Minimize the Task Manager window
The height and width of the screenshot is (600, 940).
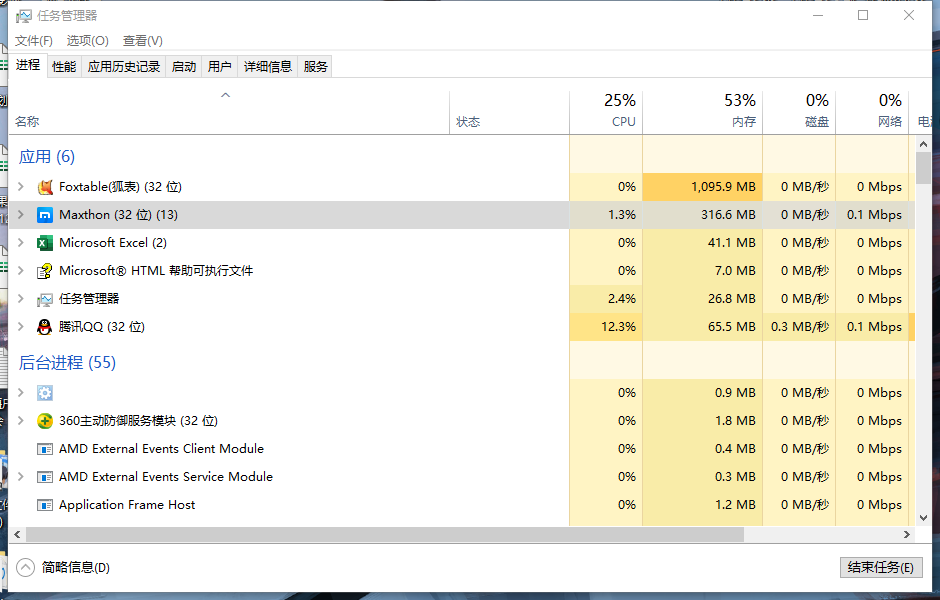[818, 16]
